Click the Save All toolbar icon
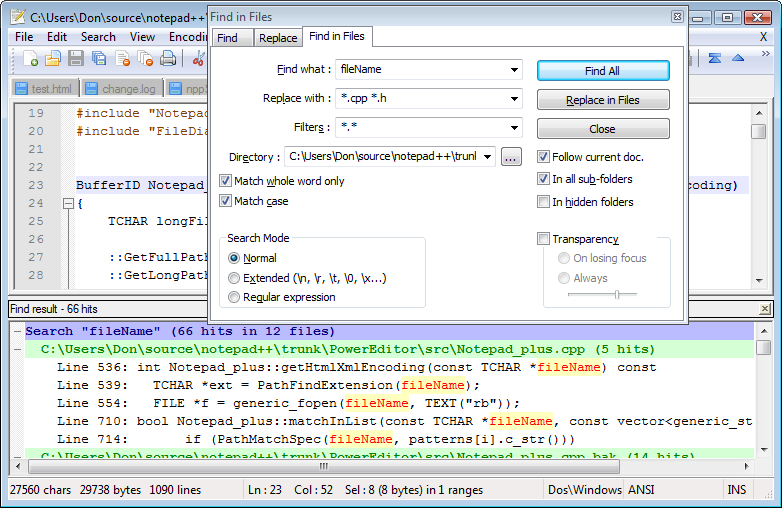The image size is (782, 508). (99, 59)
